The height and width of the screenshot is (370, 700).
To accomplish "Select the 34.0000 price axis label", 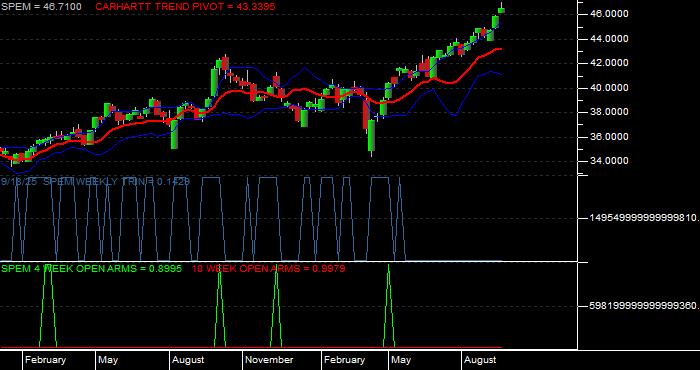I will 609,161.
